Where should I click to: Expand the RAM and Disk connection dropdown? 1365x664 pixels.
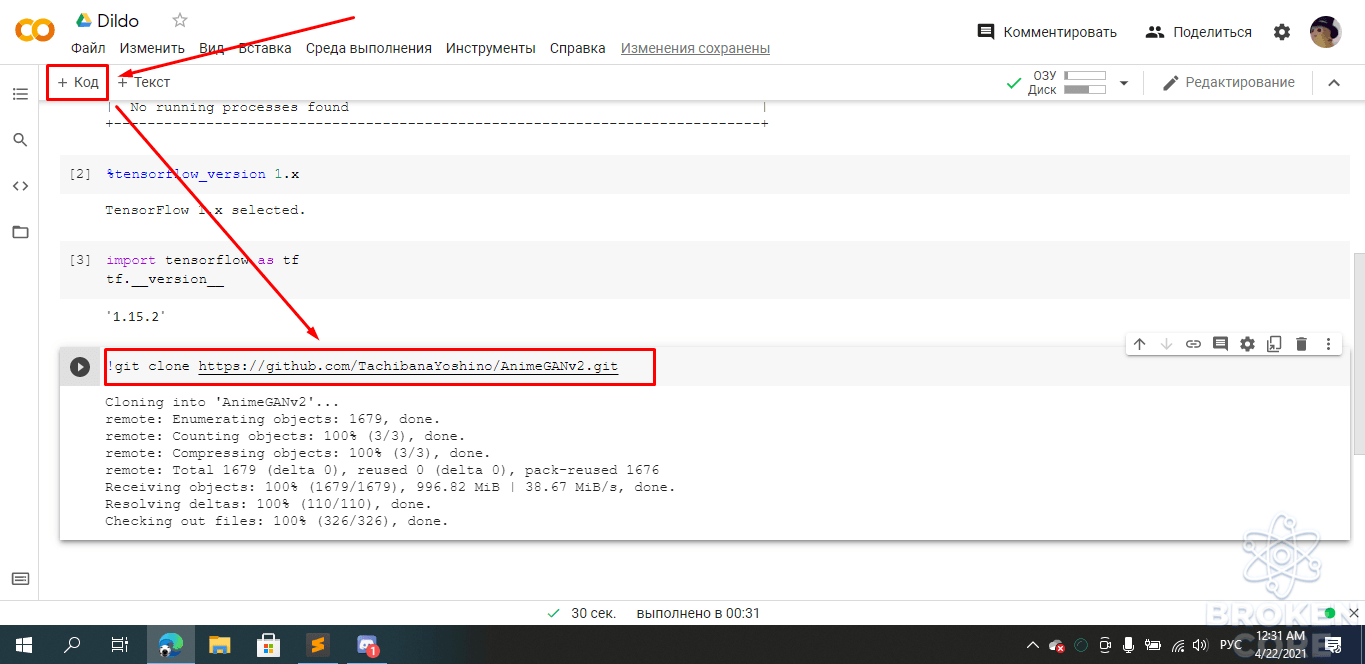point(1123,83)
